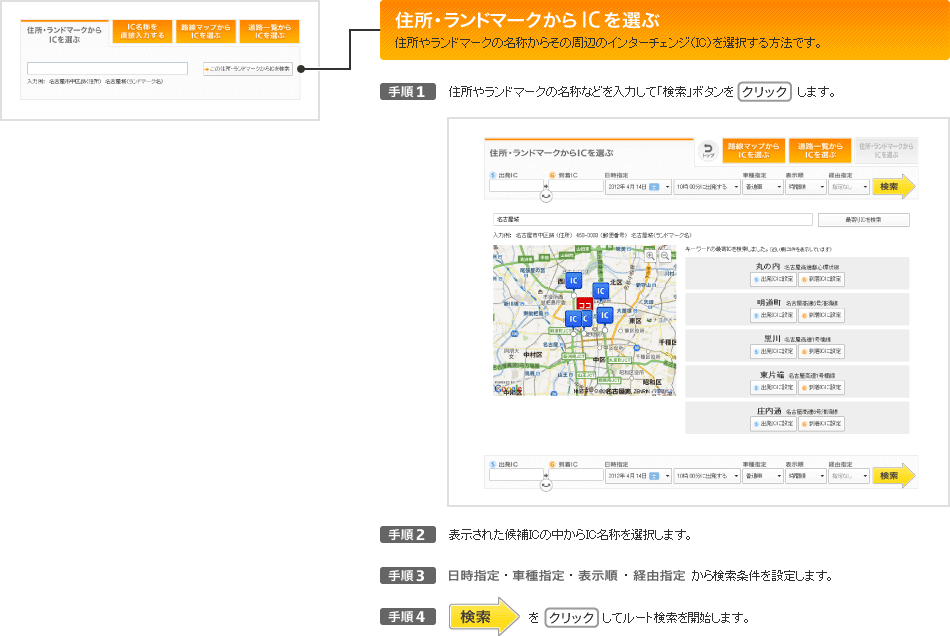Set 丸の内 as 出発IC
Screen dimensions: 950x636
point(773,279)
